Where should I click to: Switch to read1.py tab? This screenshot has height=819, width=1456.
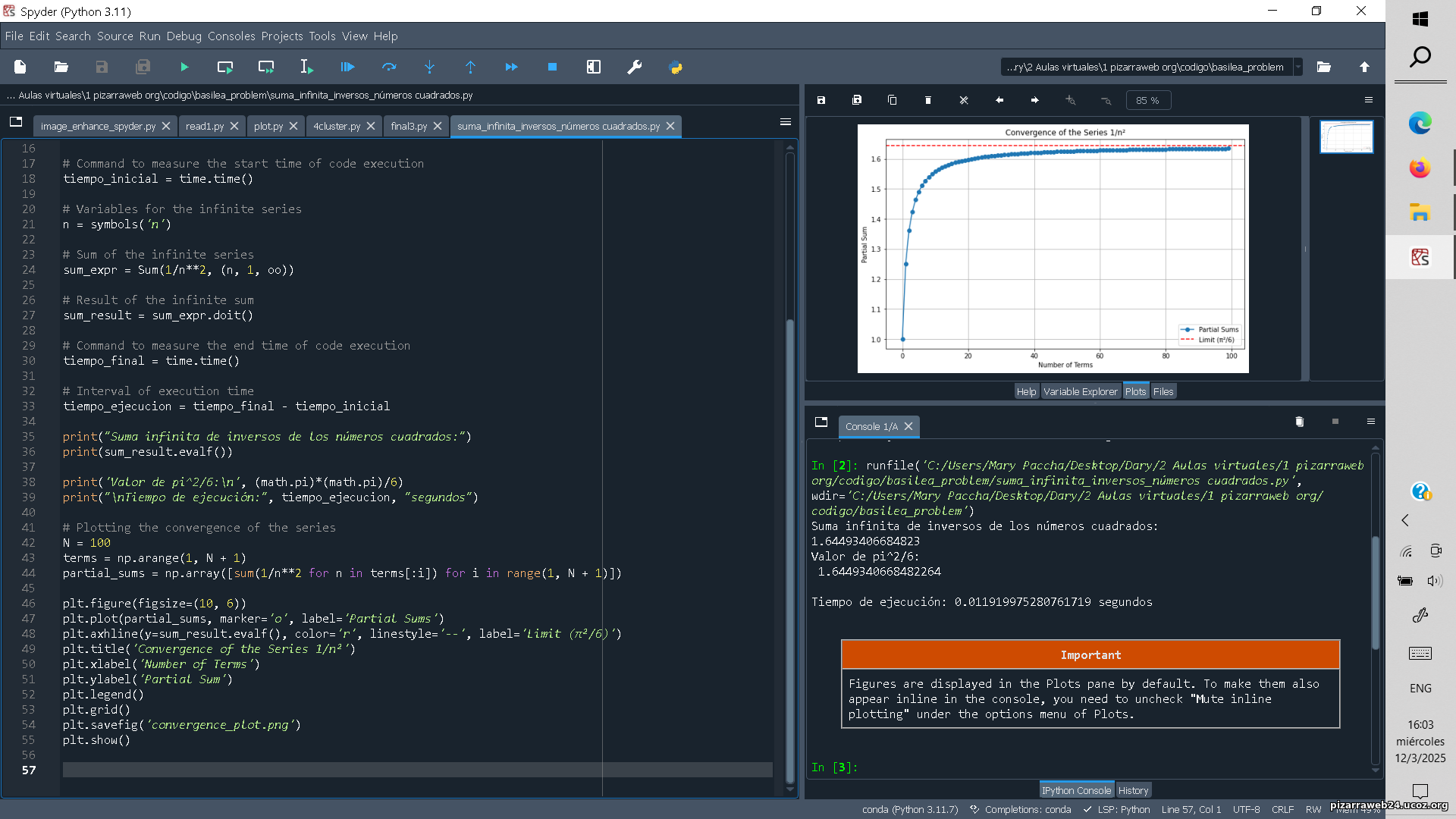[204, 127]
